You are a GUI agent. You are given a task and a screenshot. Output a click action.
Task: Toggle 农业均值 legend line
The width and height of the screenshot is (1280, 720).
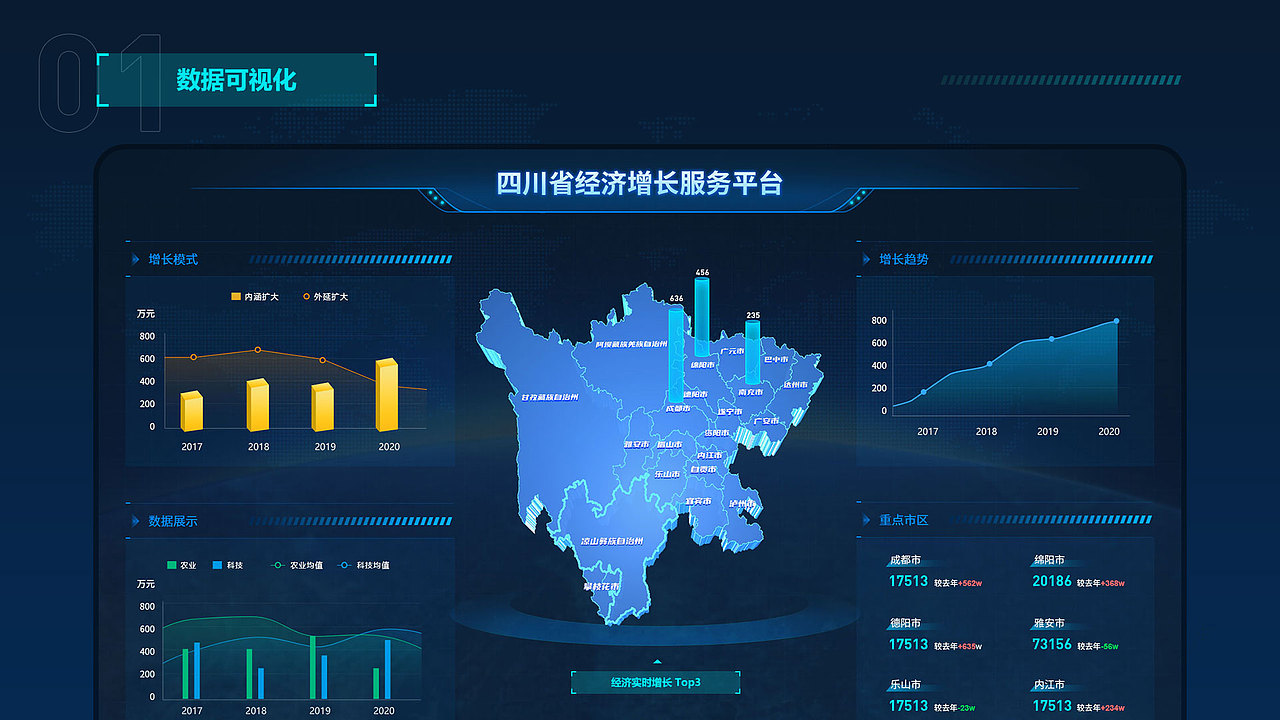pos(297,565)
